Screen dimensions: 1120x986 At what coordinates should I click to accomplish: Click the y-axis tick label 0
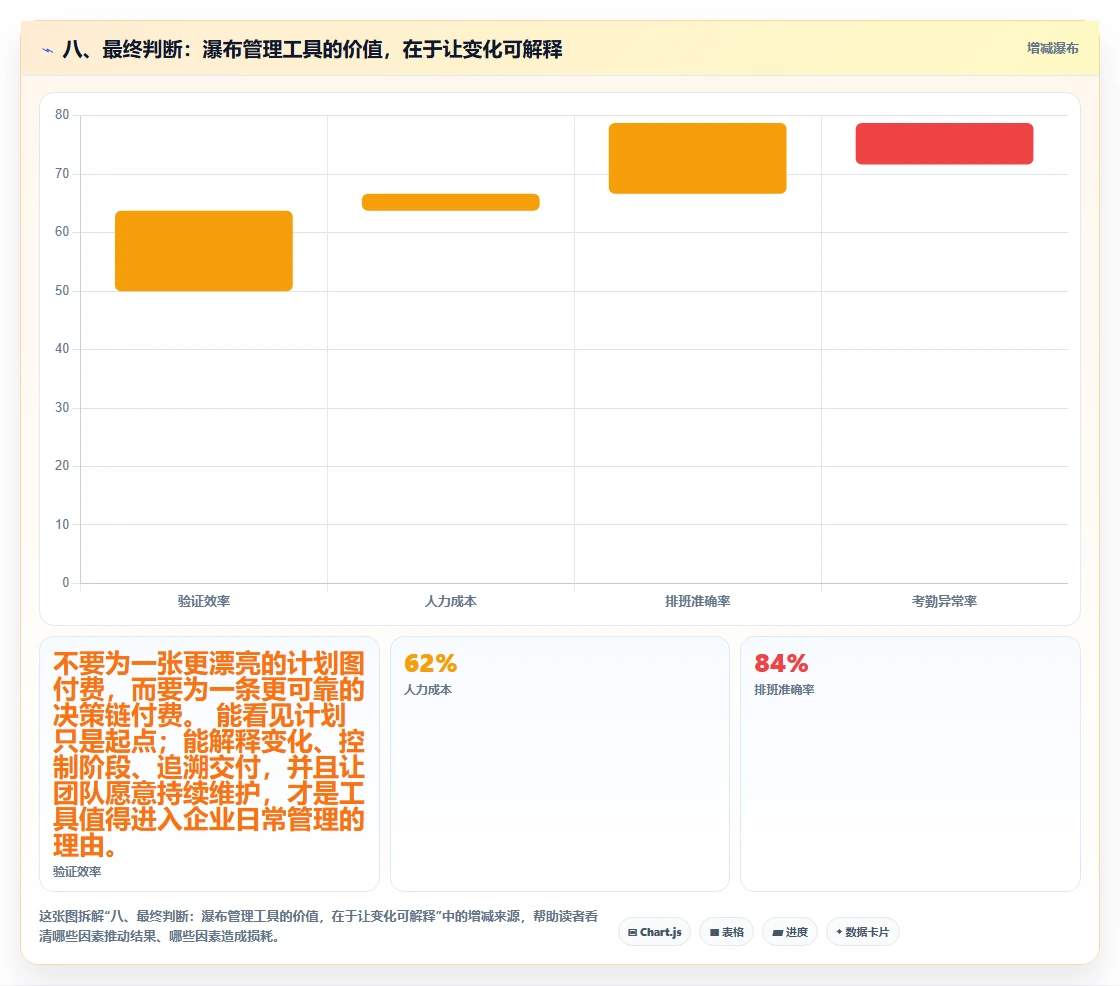coord(66,582)
